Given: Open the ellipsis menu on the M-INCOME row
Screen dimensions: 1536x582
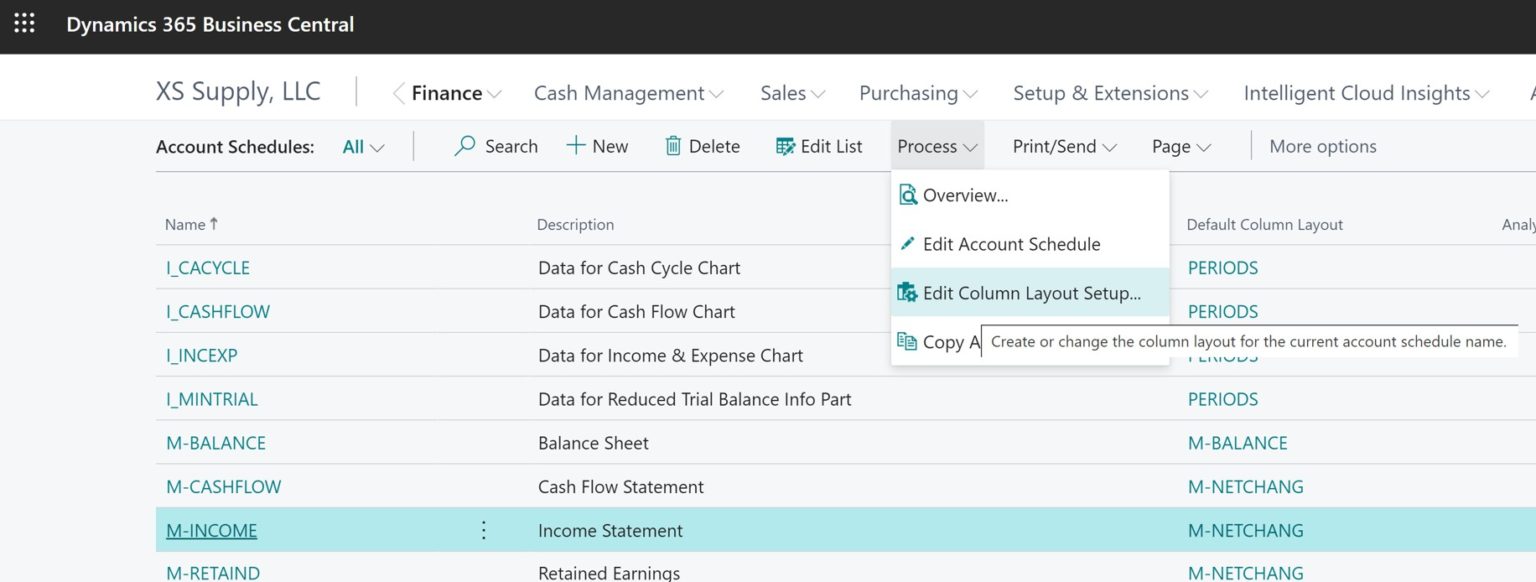Looking at the screenshot, I should [x=483, y=530].
